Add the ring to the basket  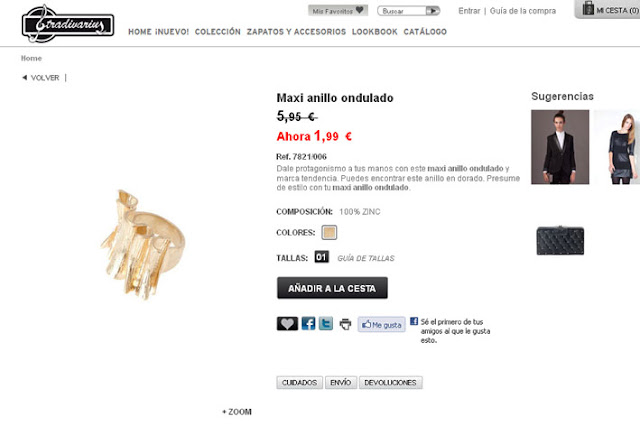tap(332, 288)
